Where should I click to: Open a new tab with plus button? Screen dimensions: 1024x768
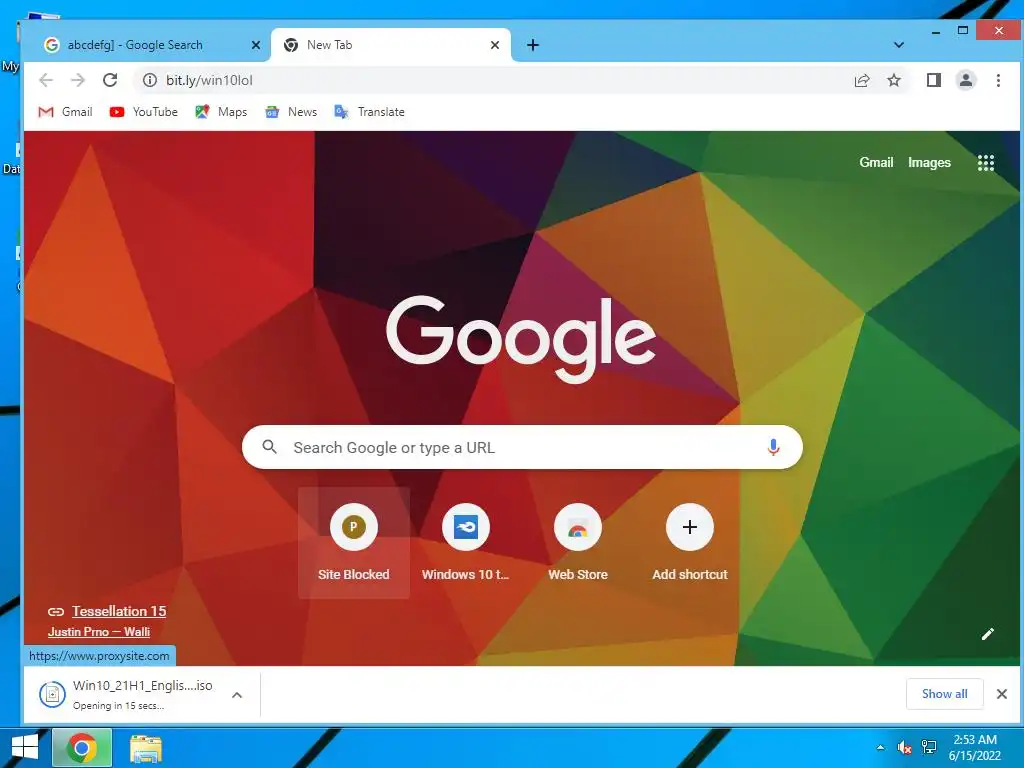[x=533, y=45]
